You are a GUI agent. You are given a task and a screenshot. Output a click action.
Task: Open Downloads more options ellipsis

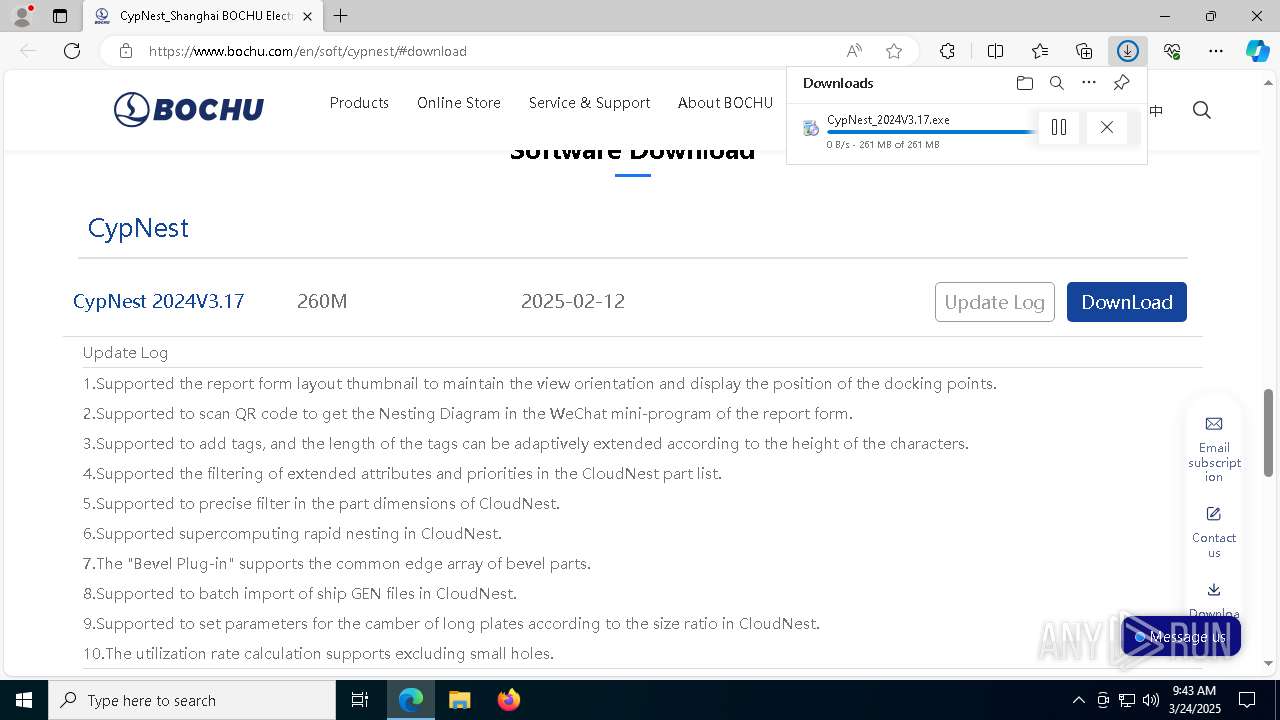tap(1089, 83)
